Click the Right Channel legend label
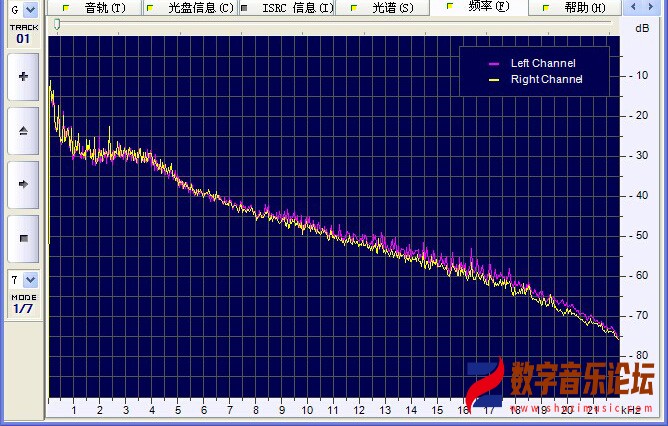 (x=546, y=79)
